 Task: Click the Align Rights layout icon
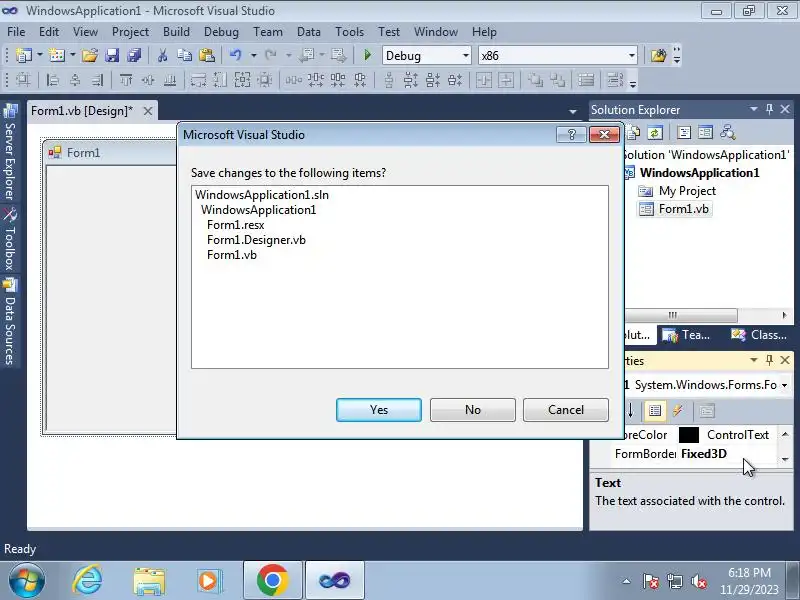(x=97, y=80)
